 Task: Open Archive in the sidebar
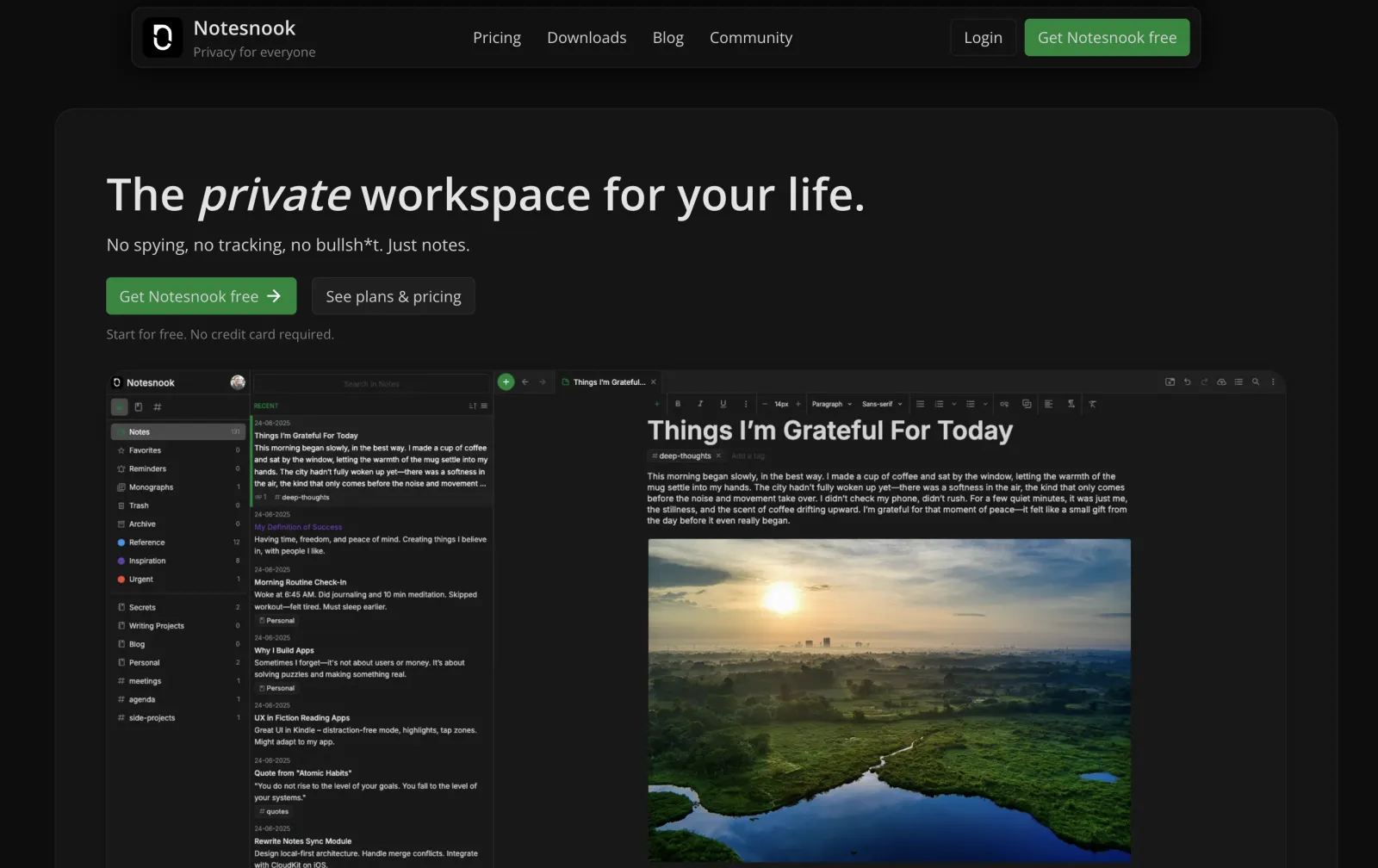(x=178, y=524)
